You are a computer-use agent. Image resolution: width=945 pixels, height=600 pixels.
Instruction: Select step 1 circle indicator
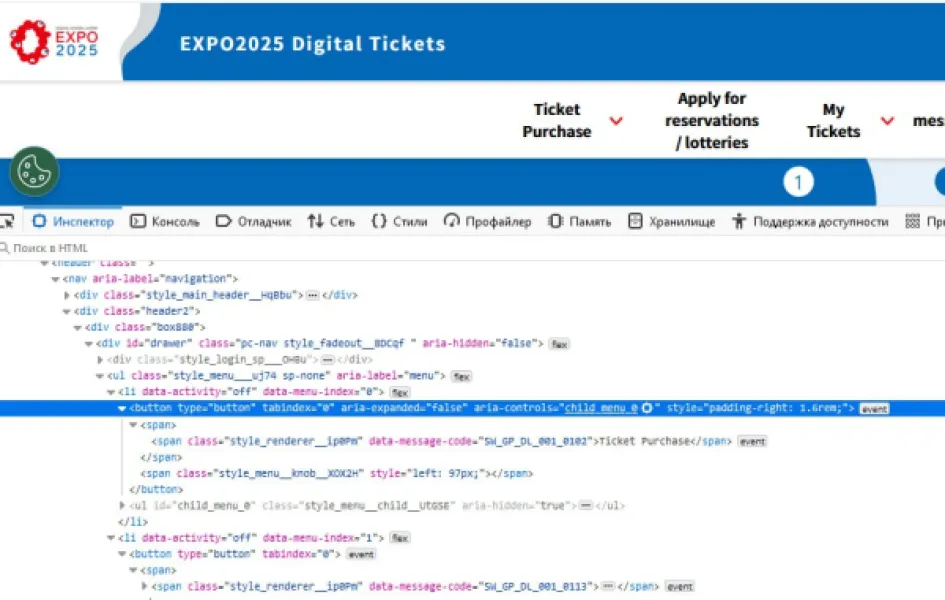[x=798, y=182]
